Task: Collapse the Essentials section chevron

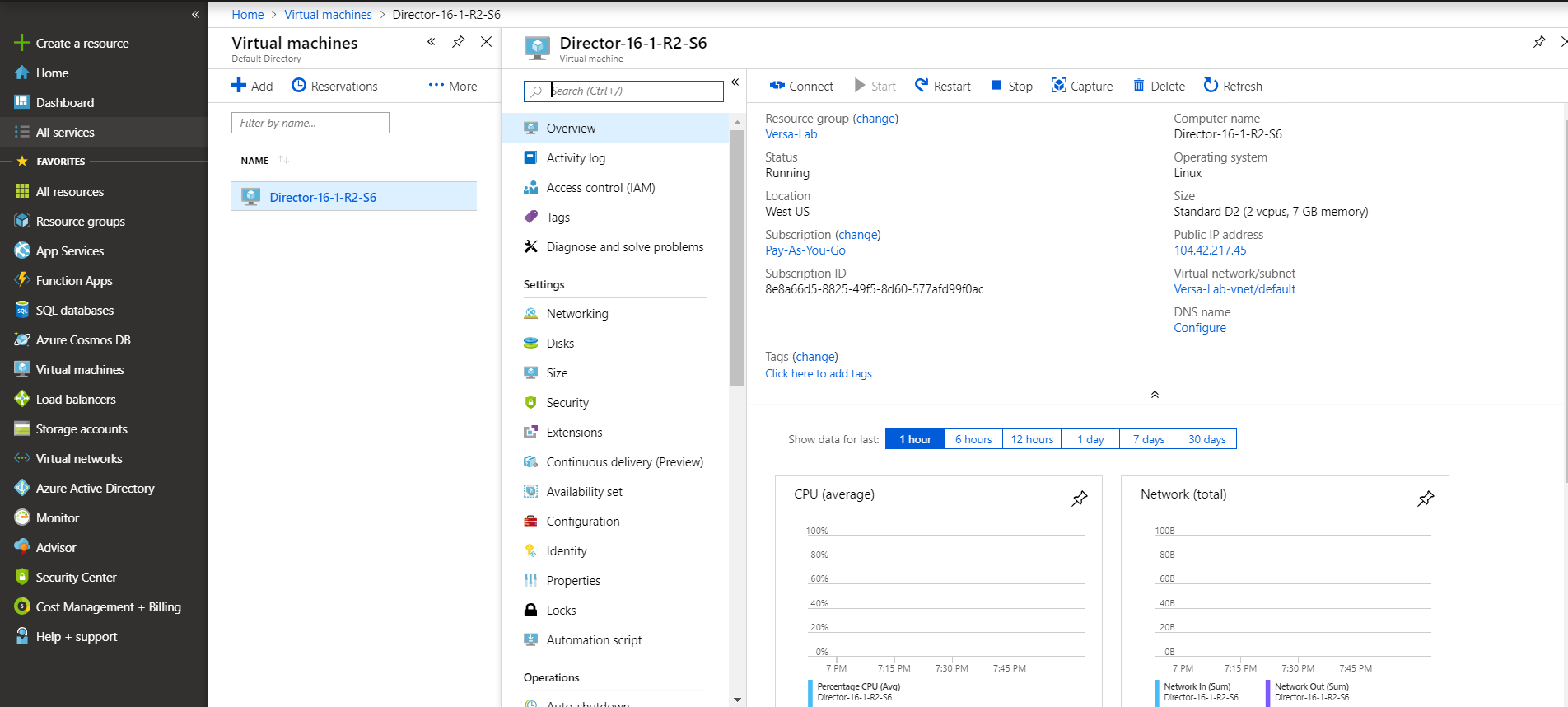Action: 1155,395
